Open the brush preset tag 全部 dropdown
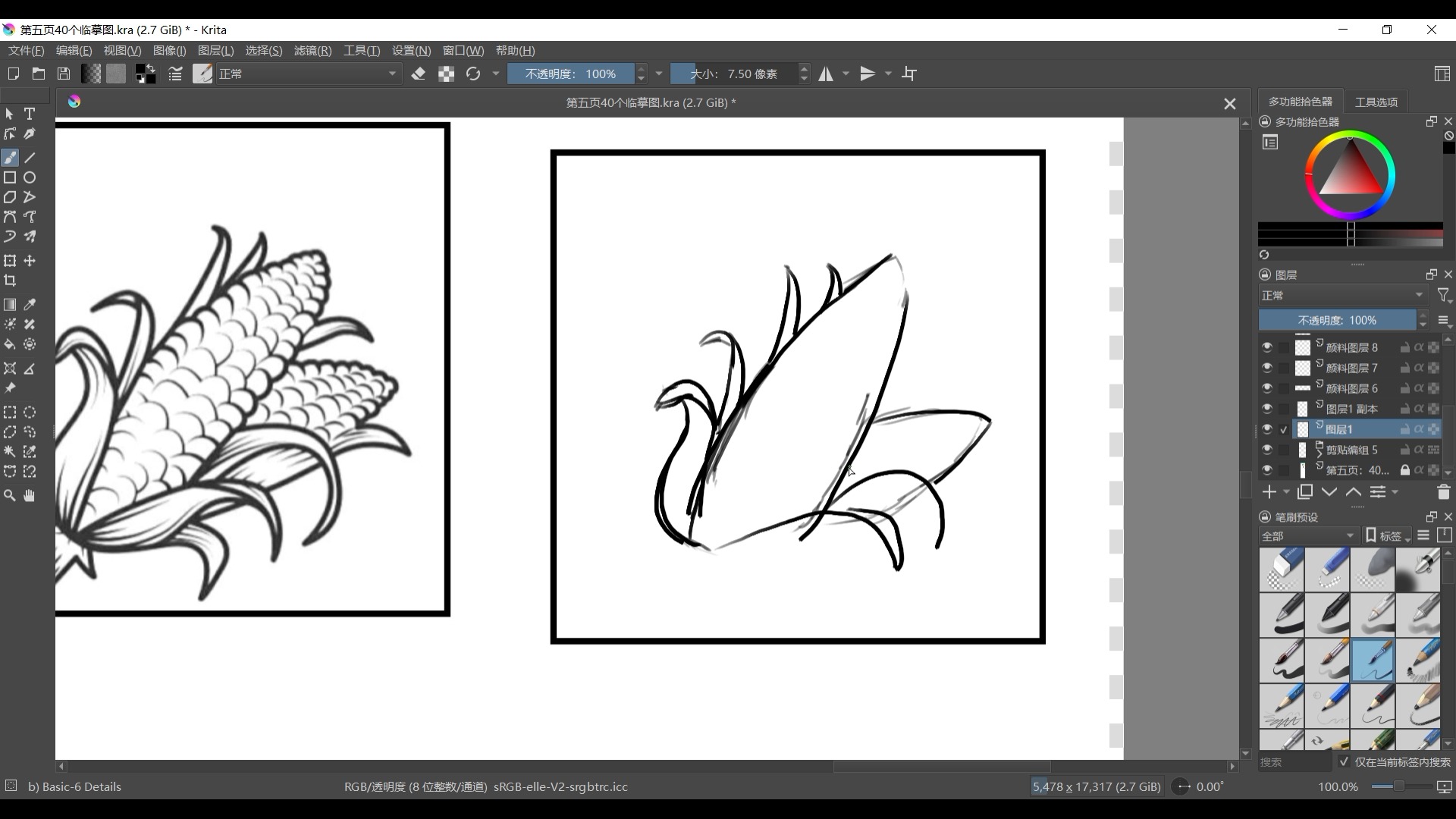 [x=1308, y=535]
